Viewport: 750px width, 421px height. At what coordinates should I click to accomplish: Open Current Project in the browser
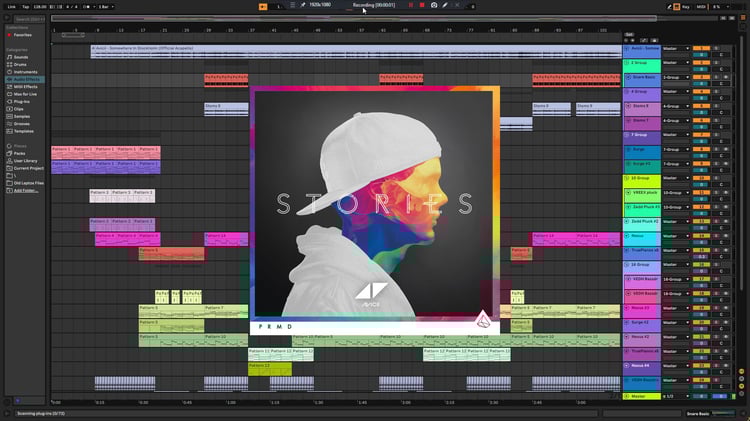pyautogui.click(x=29, y=168)
